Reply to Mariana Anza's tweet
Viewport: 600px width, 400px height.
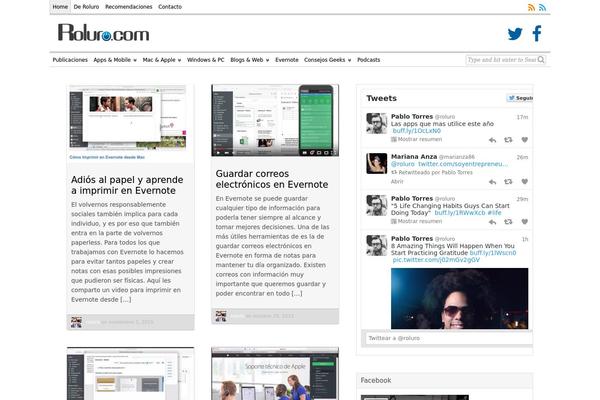click(492, 182)
